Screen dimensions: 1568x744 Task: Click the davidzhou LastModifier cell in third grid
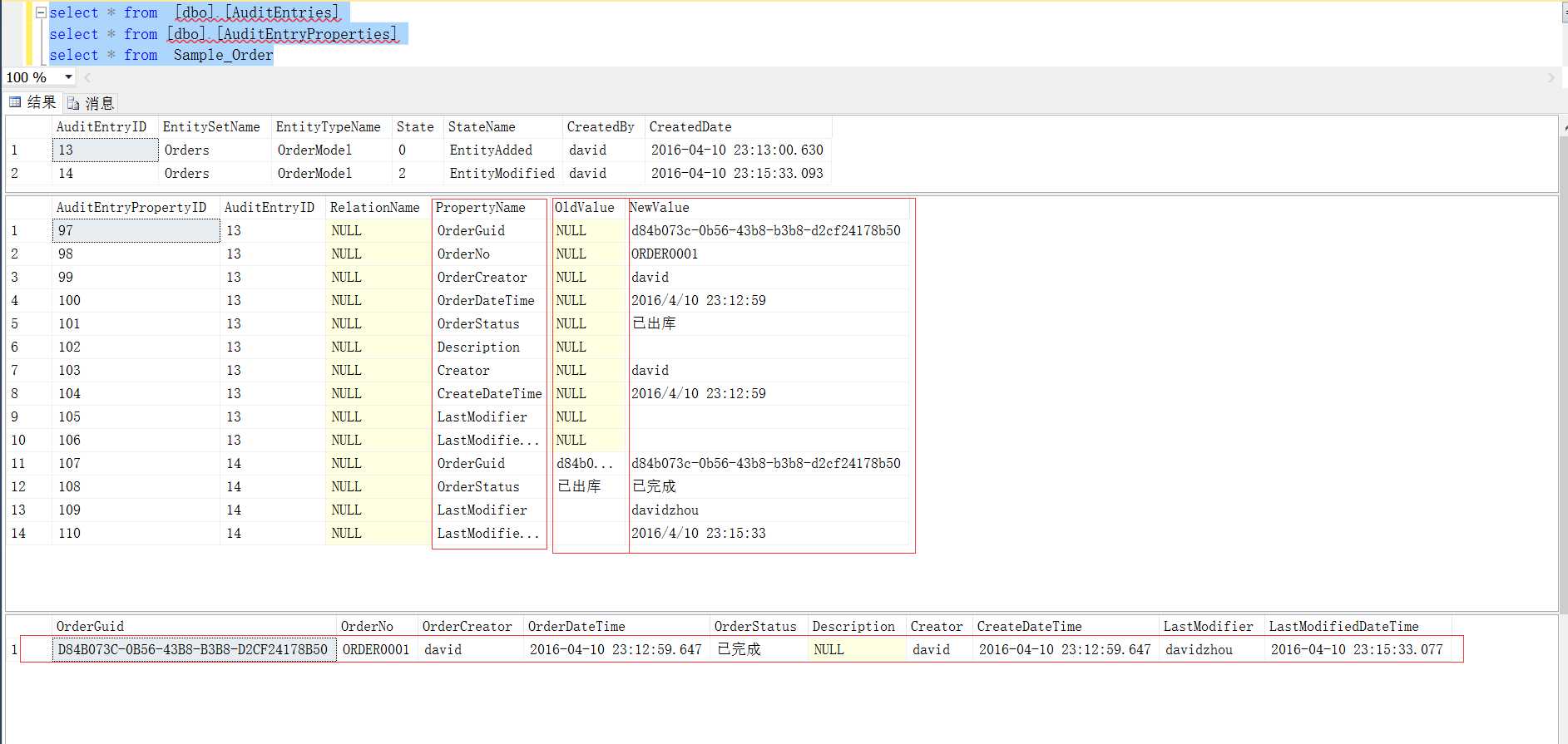pos(1212,650)
